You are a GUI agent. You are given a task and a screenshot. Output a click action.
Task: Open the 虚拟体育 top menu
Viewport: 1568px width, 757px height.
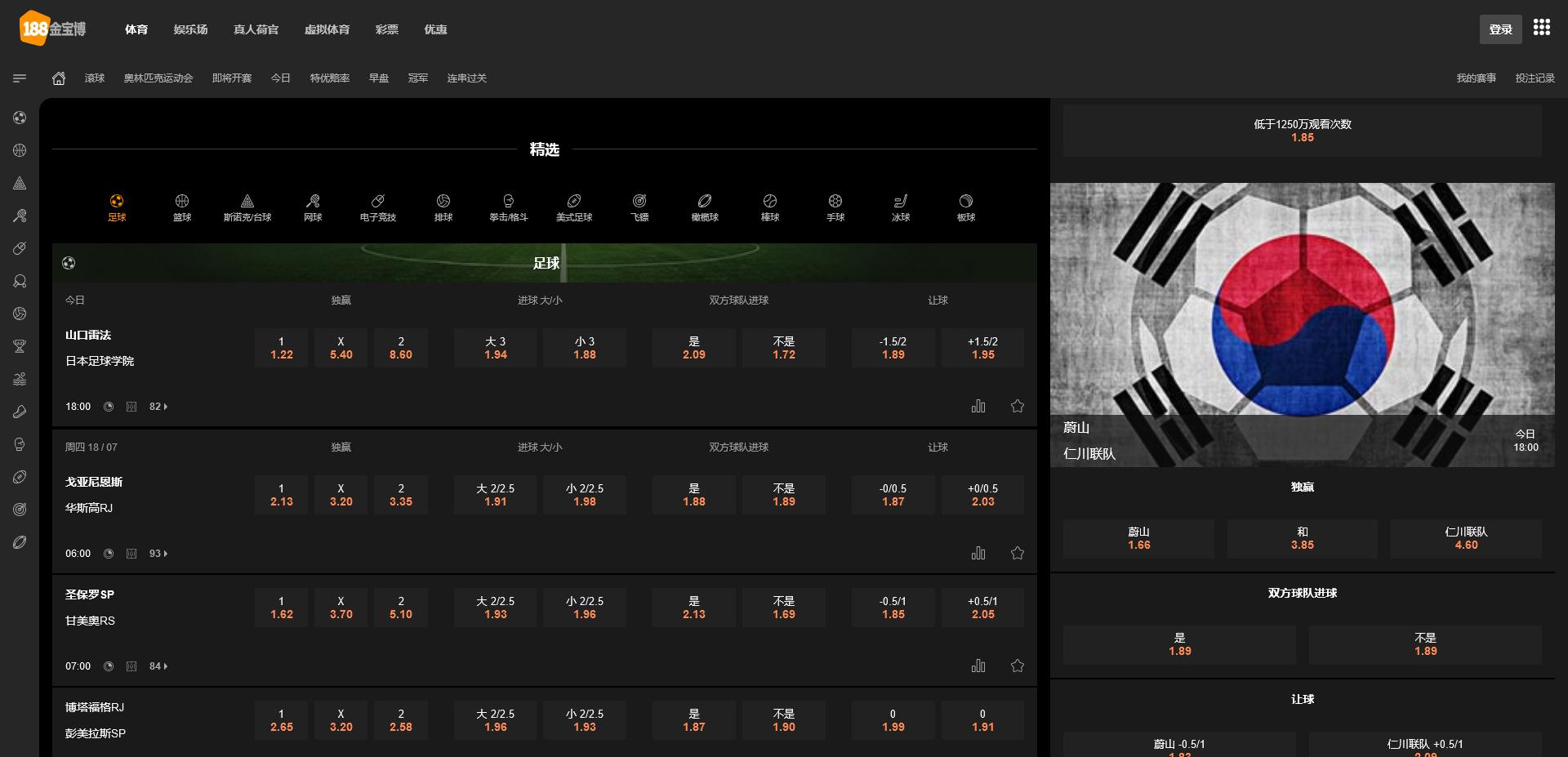tap(327, 29)
